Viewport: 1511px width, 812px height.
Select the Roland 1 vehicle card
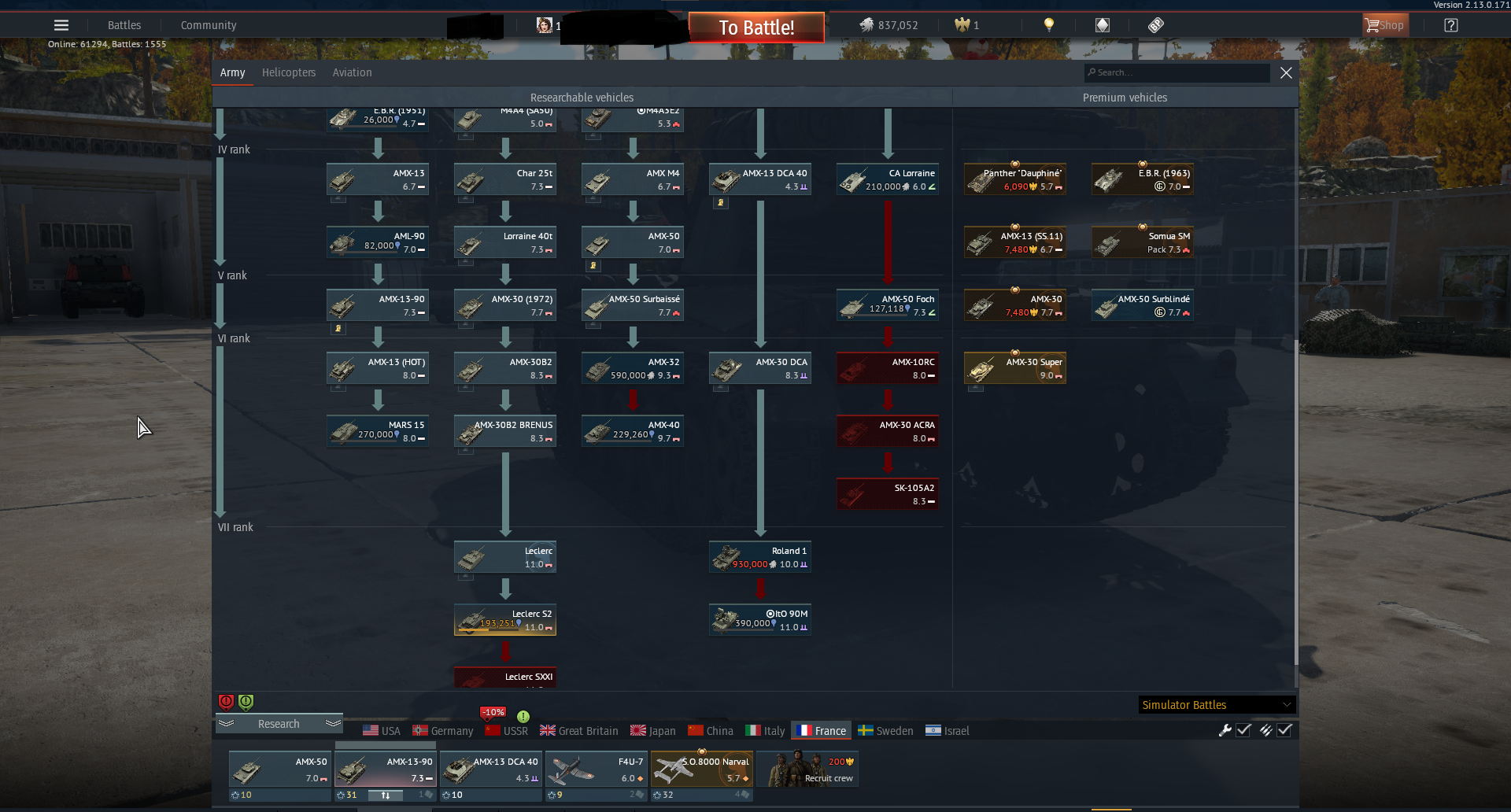point(760,557)
